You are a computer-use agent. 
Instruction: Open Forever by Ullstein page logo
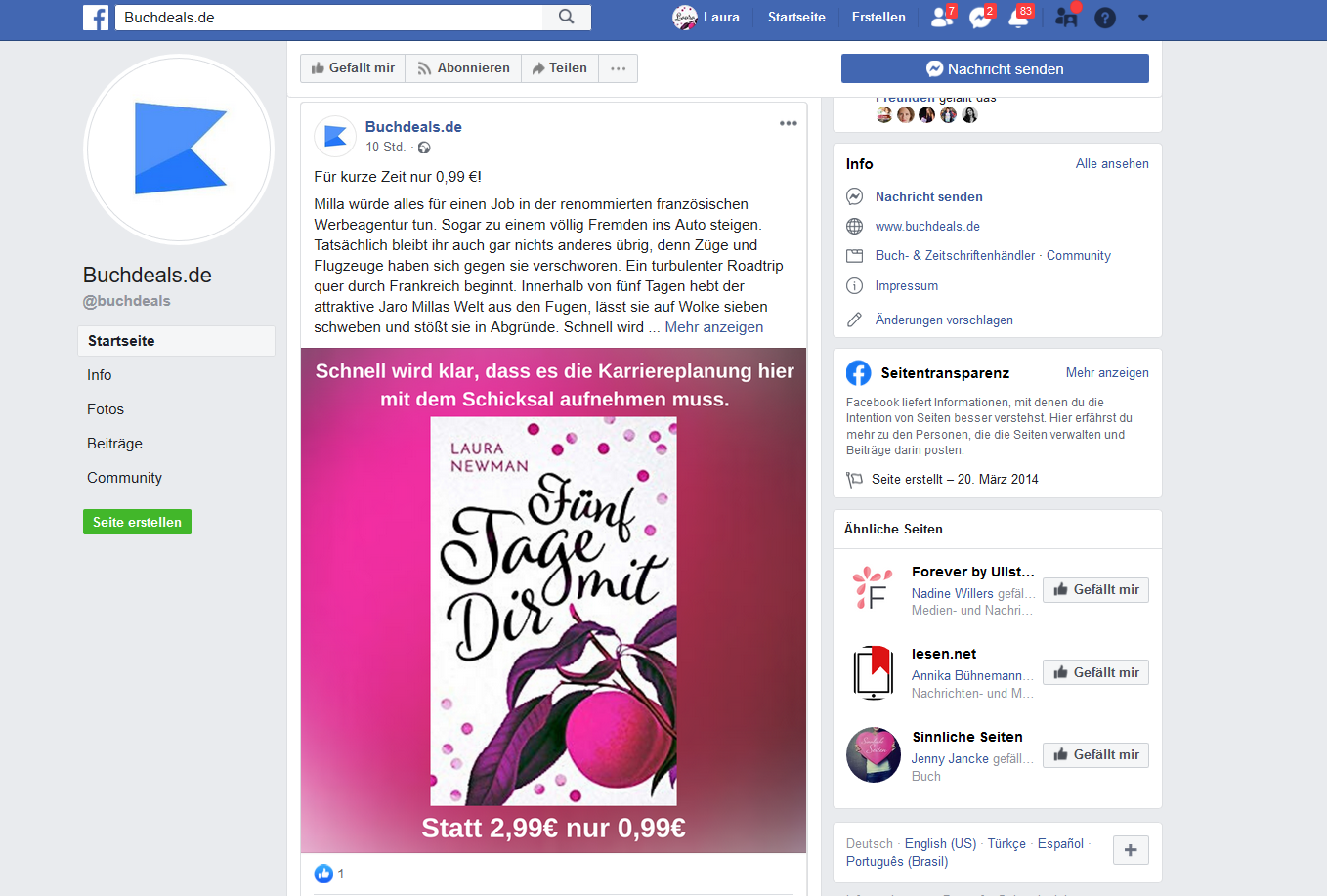click(x=873, y=589)
